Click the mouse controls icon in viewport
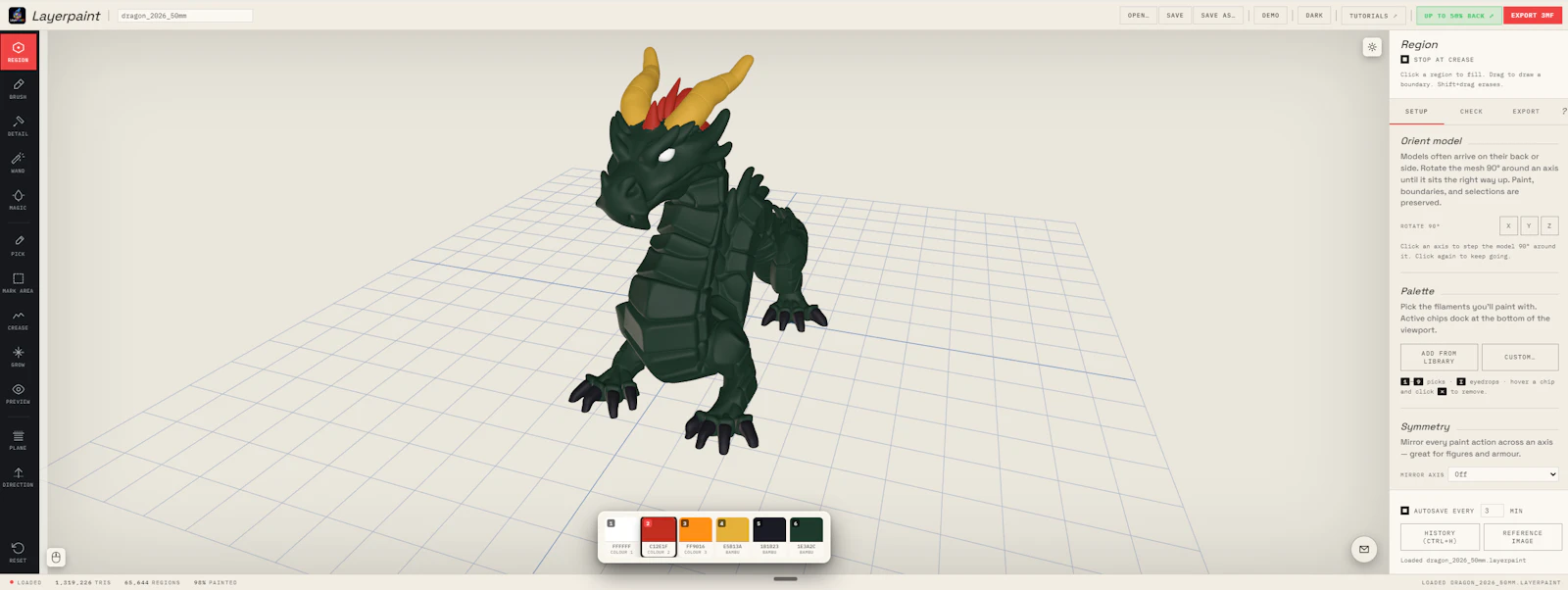Screen dimensions: 1568x590 56,557
